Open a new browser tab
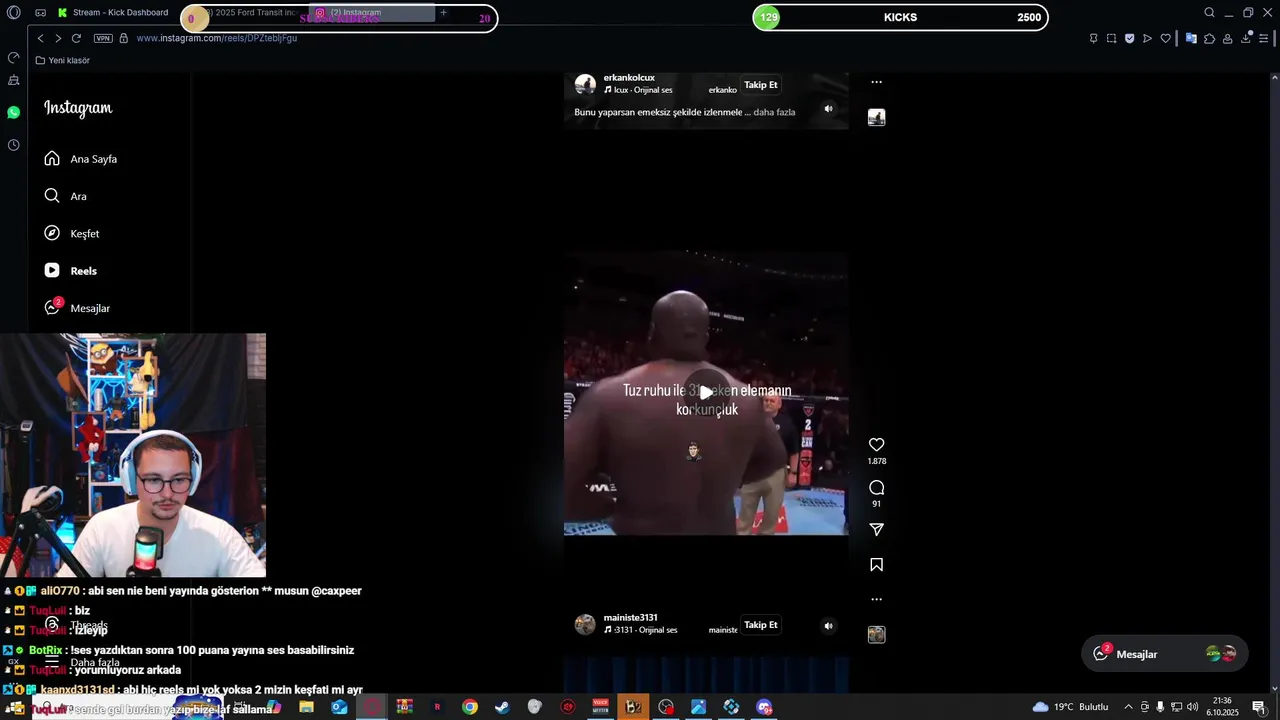 (443, 13)
